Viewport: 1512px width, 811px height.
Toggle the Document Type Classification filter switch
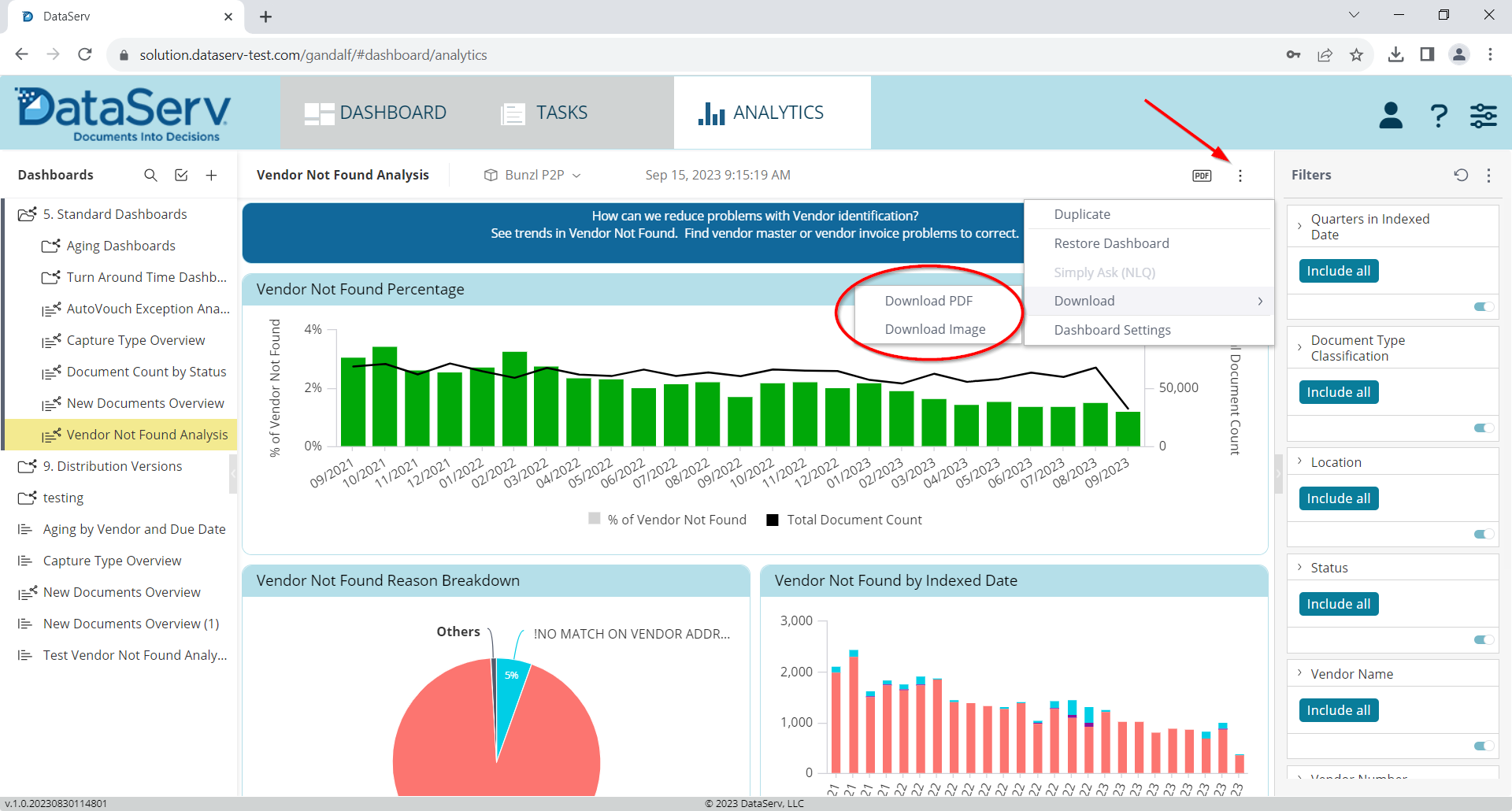(x=1484, y=428)
